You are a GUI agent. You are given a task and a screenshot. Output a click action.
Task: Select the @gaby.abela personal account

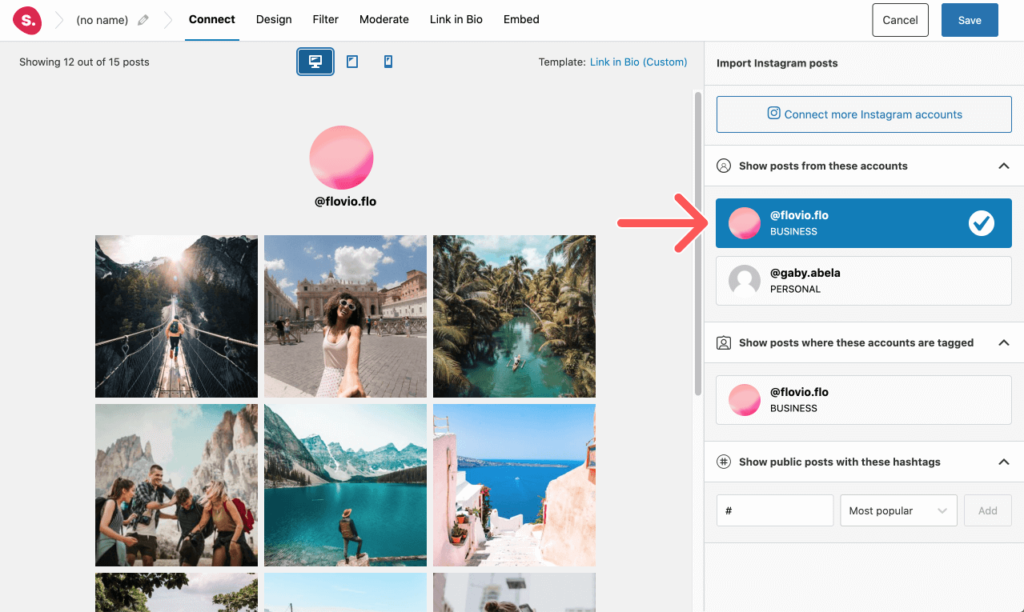coord(863,281)
